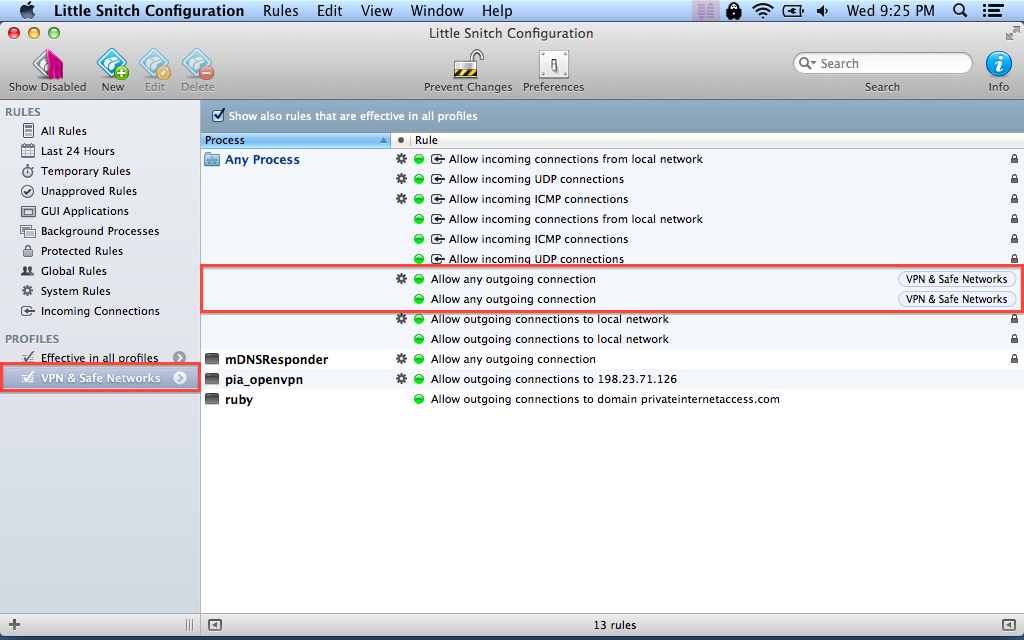1024x640 pixels.
Task: Click the Little Snitch menu bar status icon
Action: tap(705, 10)
